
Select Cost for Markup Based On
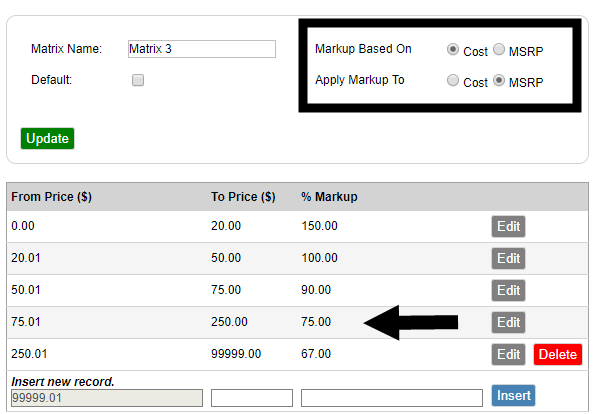[453, 49]
